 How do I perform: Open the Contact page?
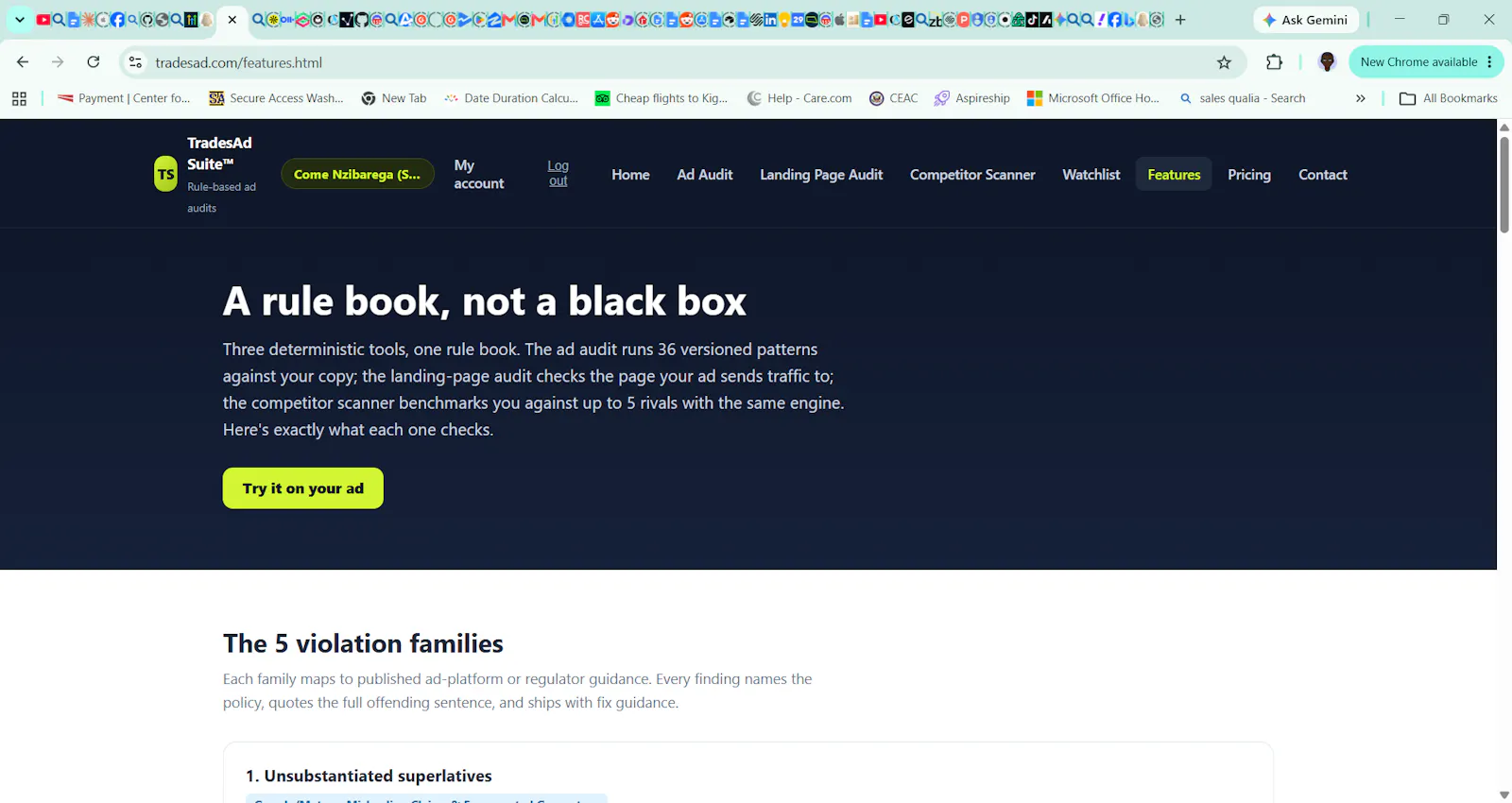tap(1323, 175)
